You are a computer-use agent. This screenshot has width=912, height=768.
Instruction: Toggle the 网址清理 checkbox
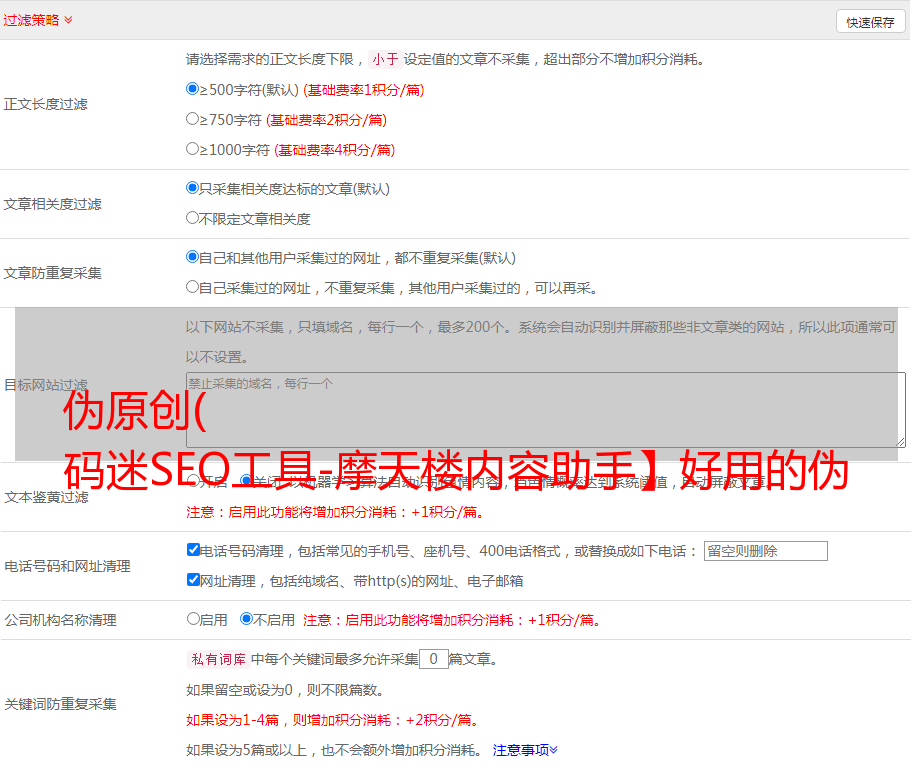(193, 579)
